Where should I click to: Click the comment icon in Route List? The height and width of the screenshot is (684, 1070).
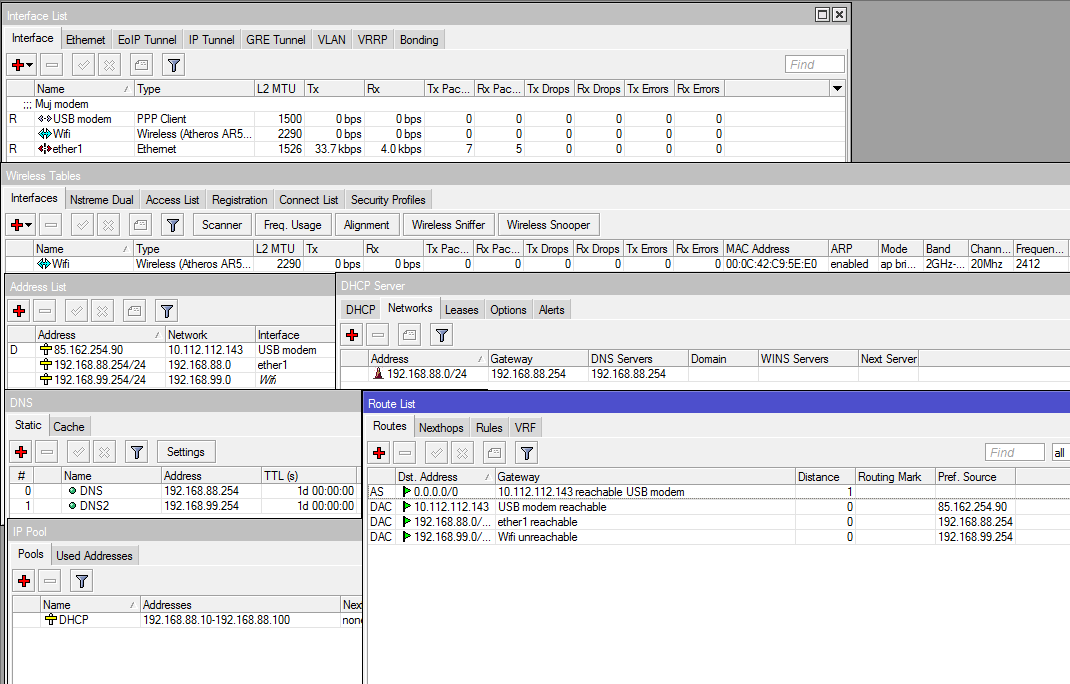495,453
